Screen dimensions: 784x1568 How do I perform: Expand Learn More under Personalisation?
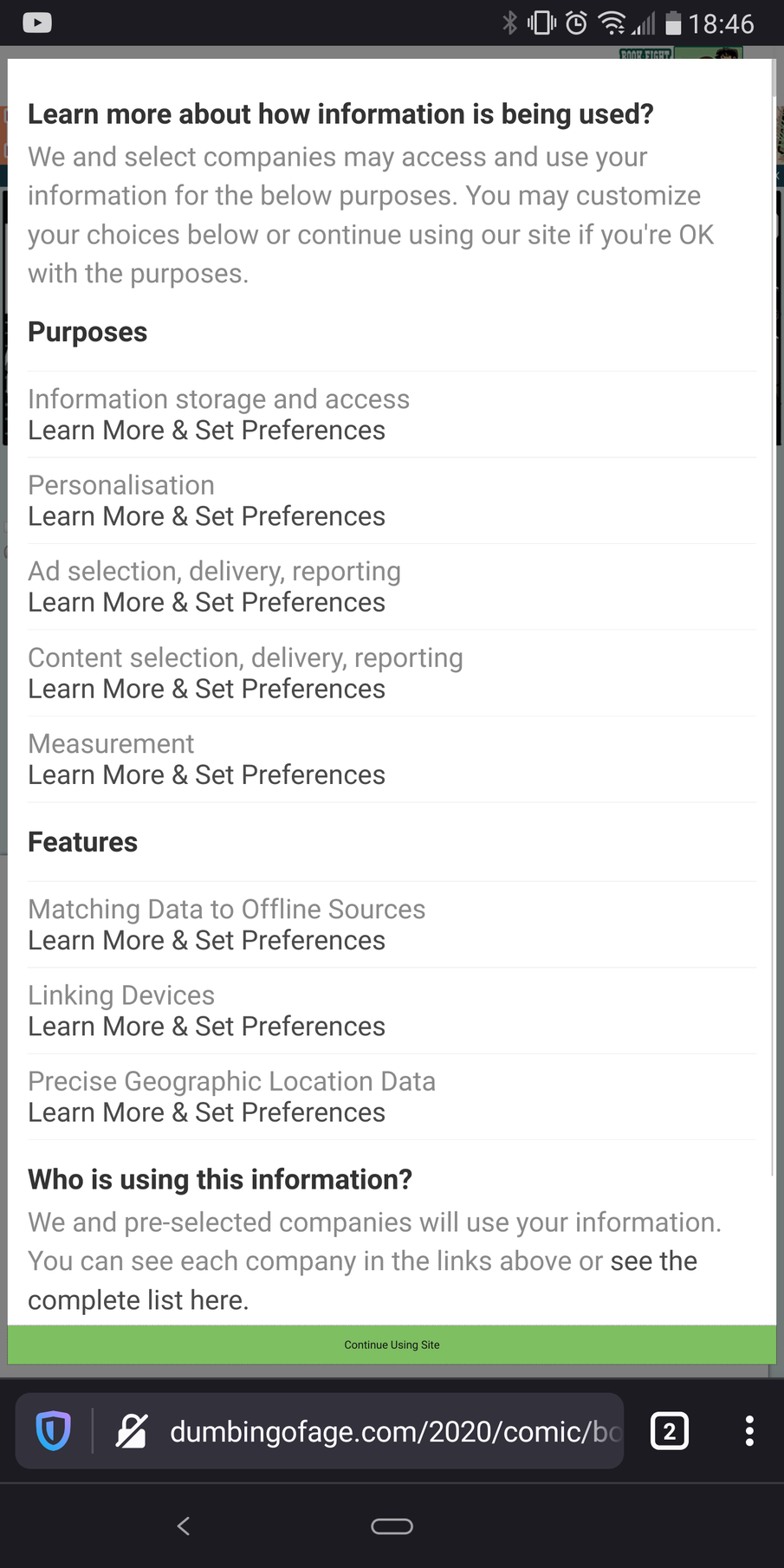click(206, 516)
